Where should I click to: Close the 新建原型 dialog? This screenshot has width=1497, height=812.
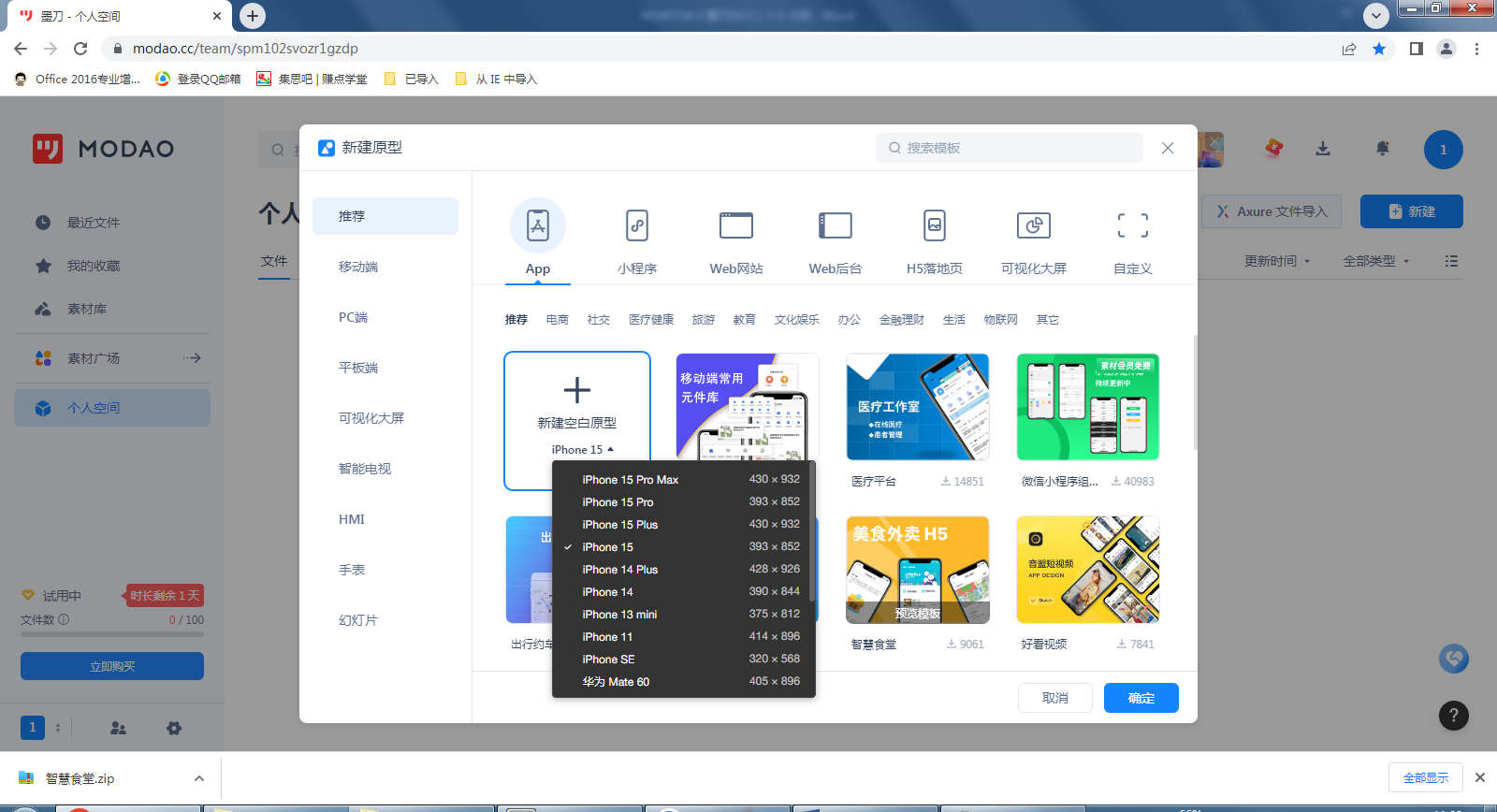(x=1168, y=148)
